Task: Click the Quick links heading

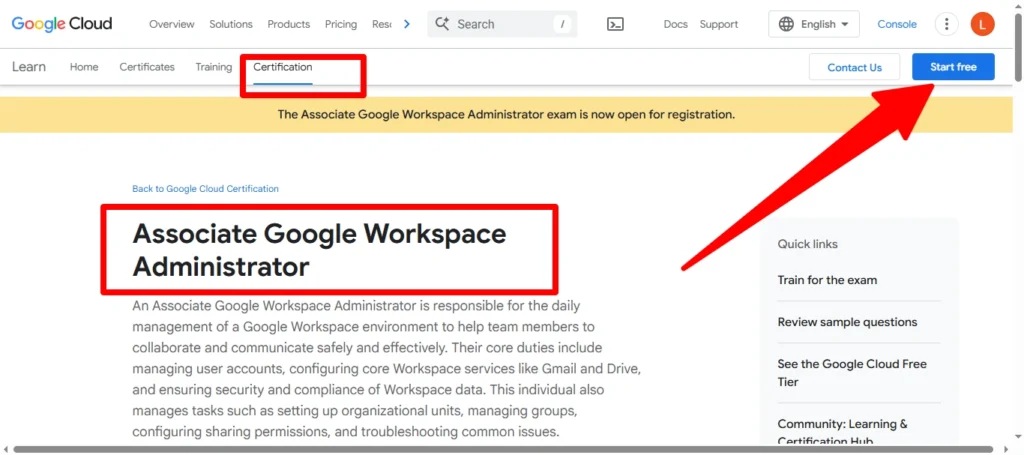Action: click(x=807, y=244)
